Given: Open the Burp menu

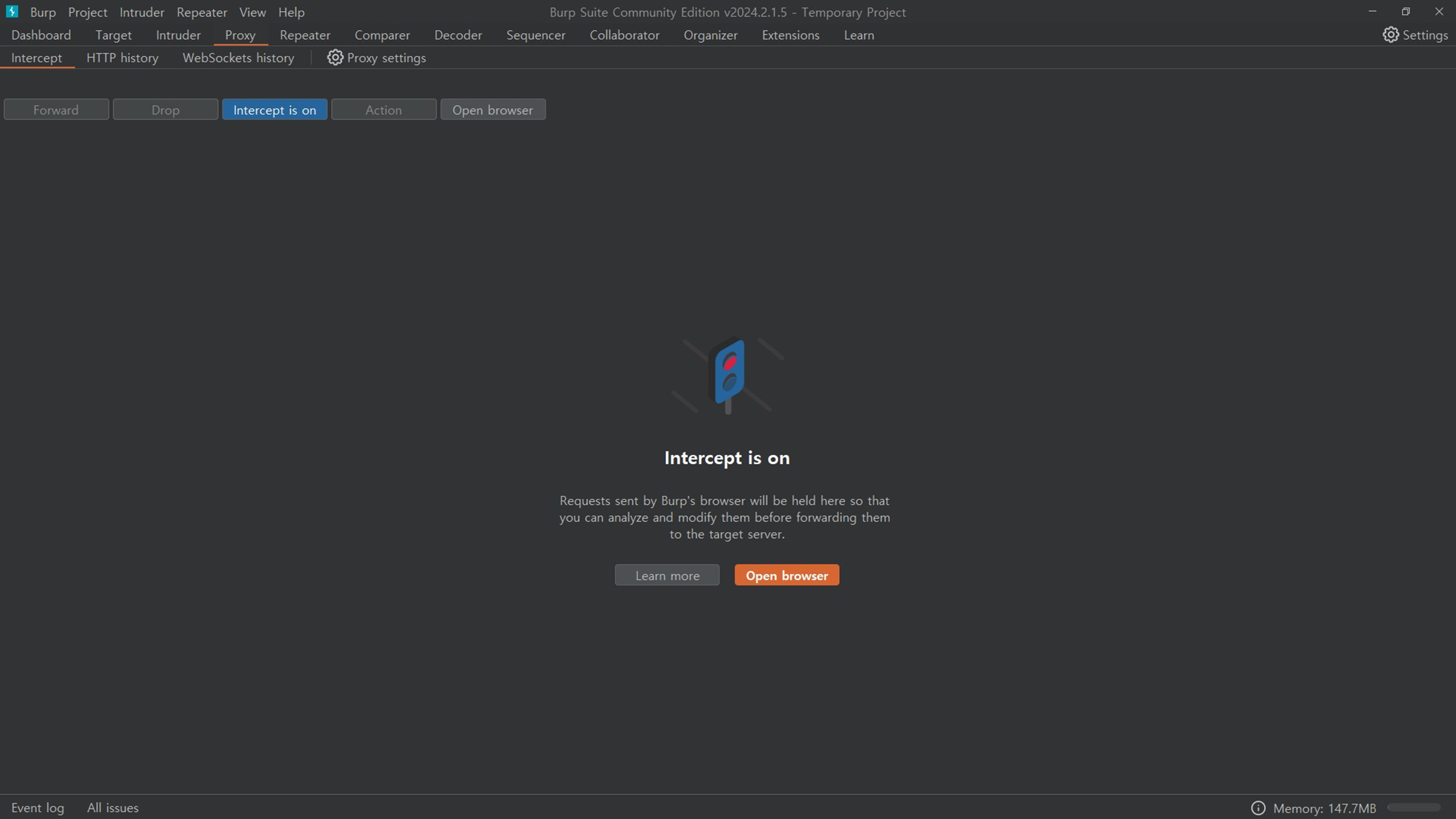Looking at the screenshot, I should [43, 12].
